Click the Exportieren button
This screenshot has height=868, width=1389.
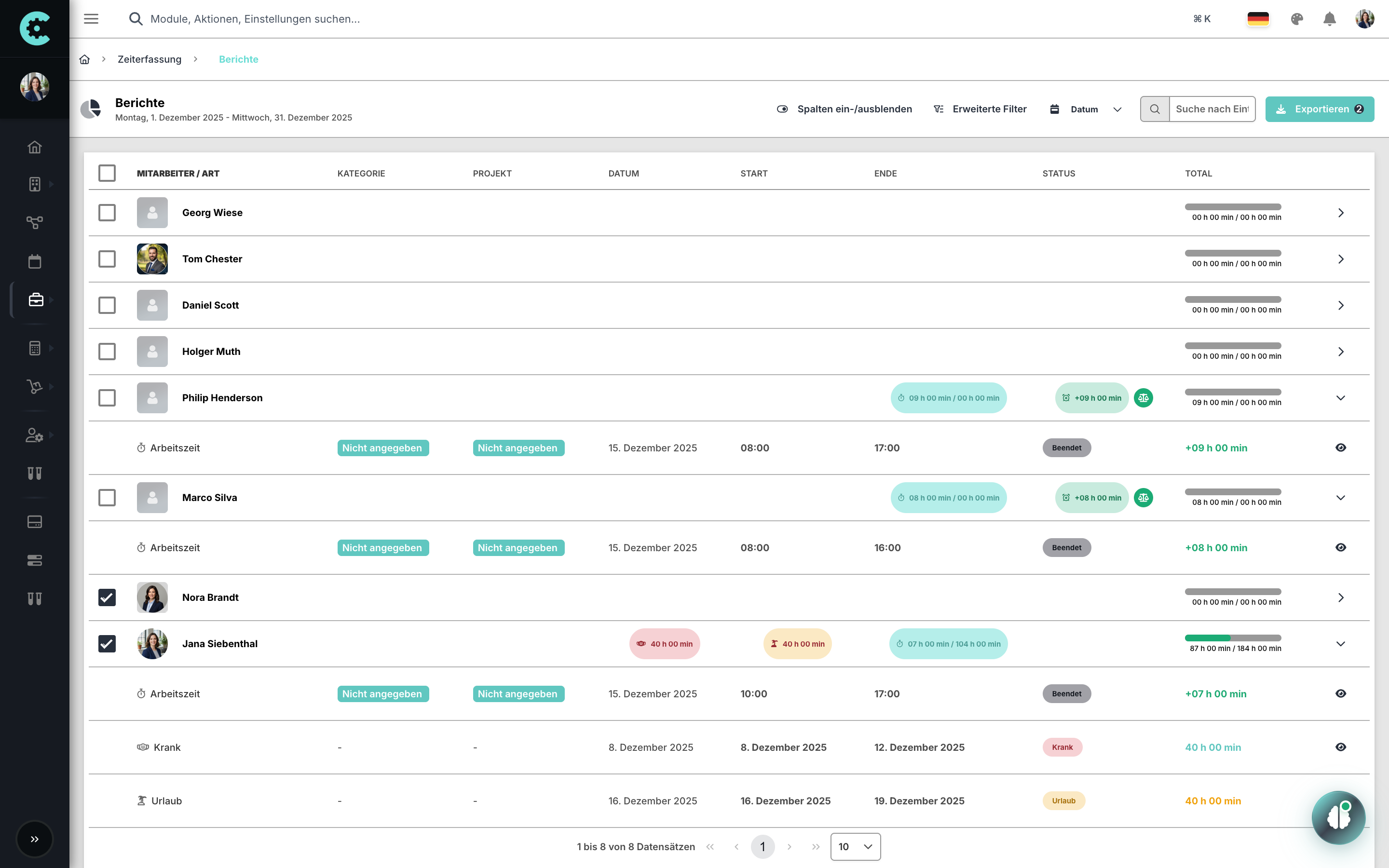pyautogui.click(x=1319, y=109)
